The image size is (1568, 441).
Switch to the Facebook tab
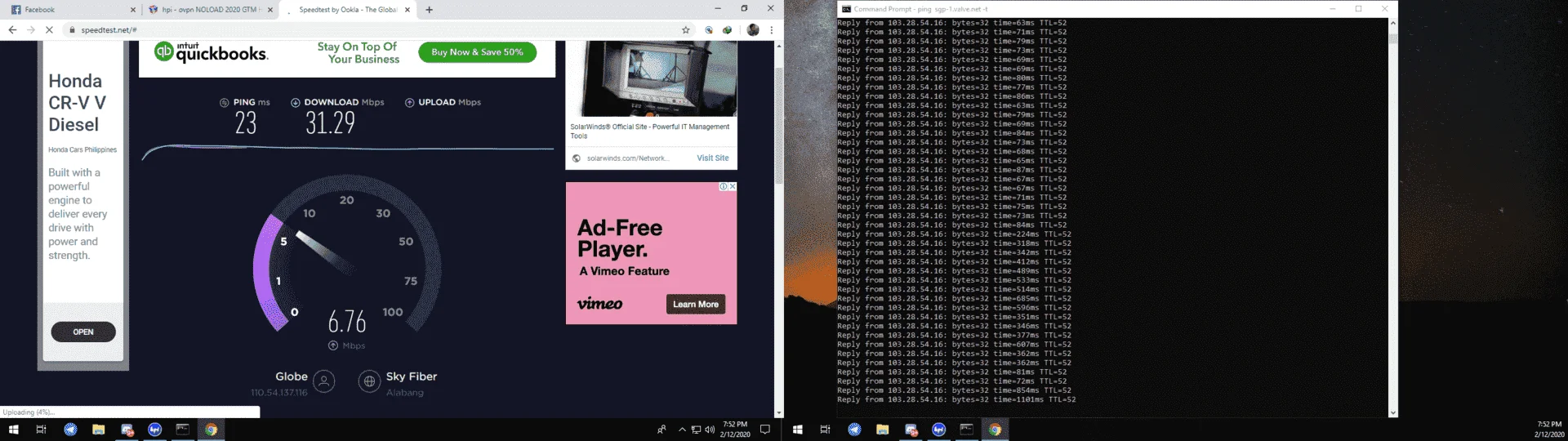point(70,10)
